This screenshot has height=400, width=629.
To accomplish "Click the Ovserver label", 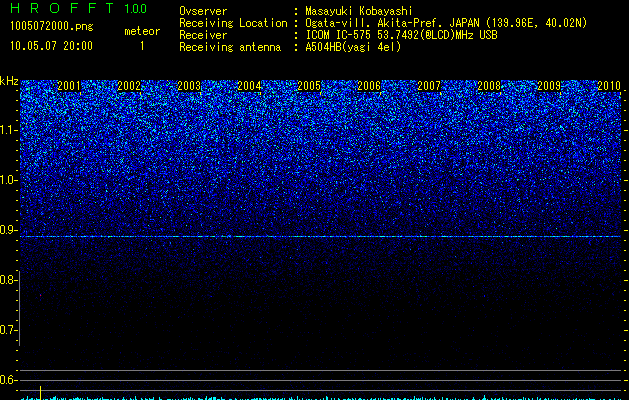I will point(203,11).
